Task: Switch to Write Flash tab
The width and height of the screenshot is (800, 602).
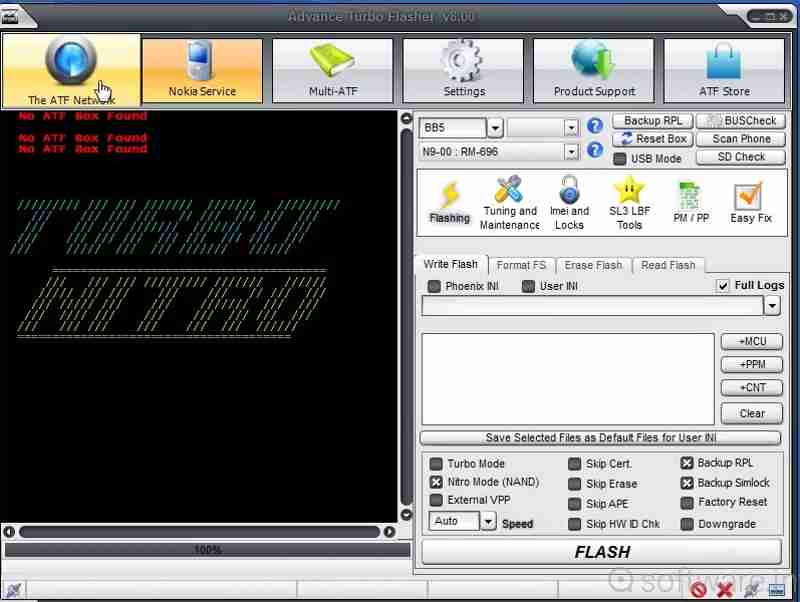Action: 451,264
